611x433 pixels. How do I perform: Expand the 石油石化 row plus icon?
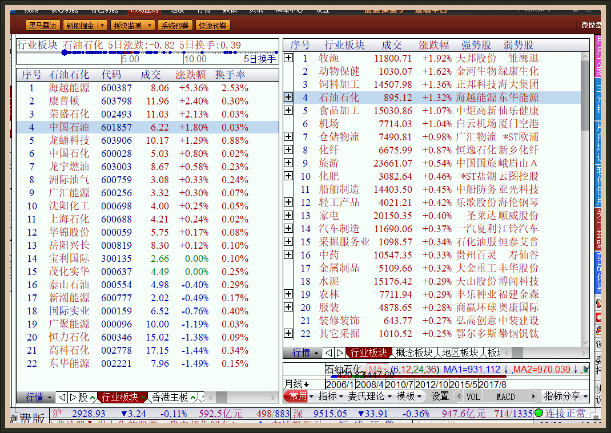[288, 97]
